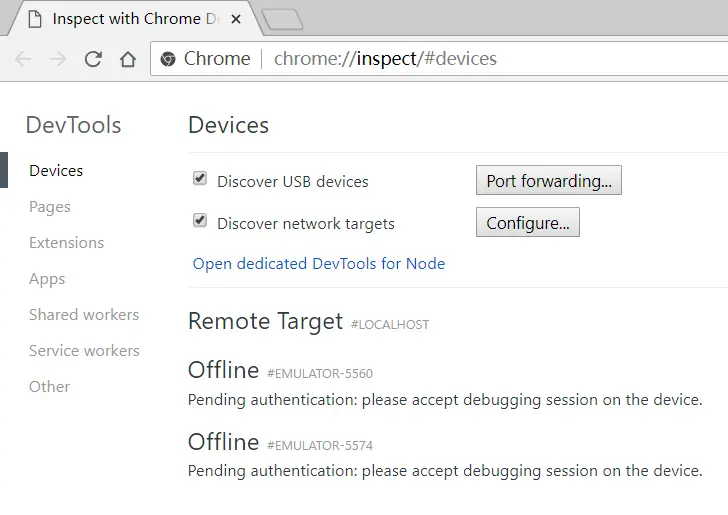Viewport: 728px width, 515px height.
Task: Click the browser forward arrow
Action: [x=58, y=59]
